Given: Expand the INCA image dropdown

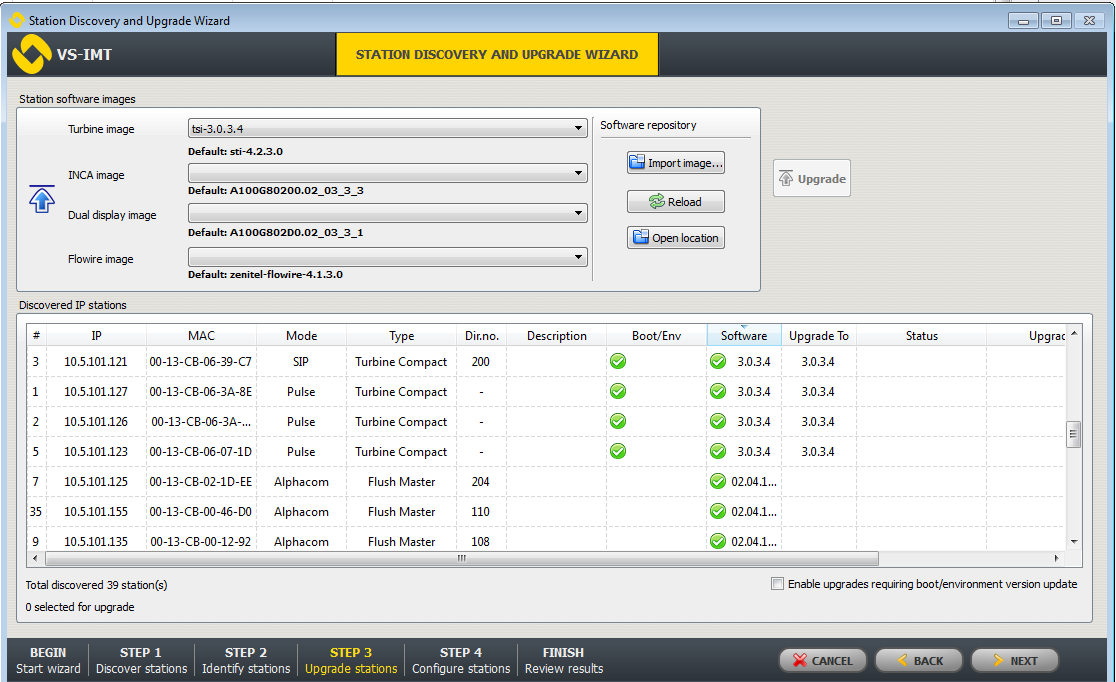Looking at the screenshot, I should click(387, 173).
